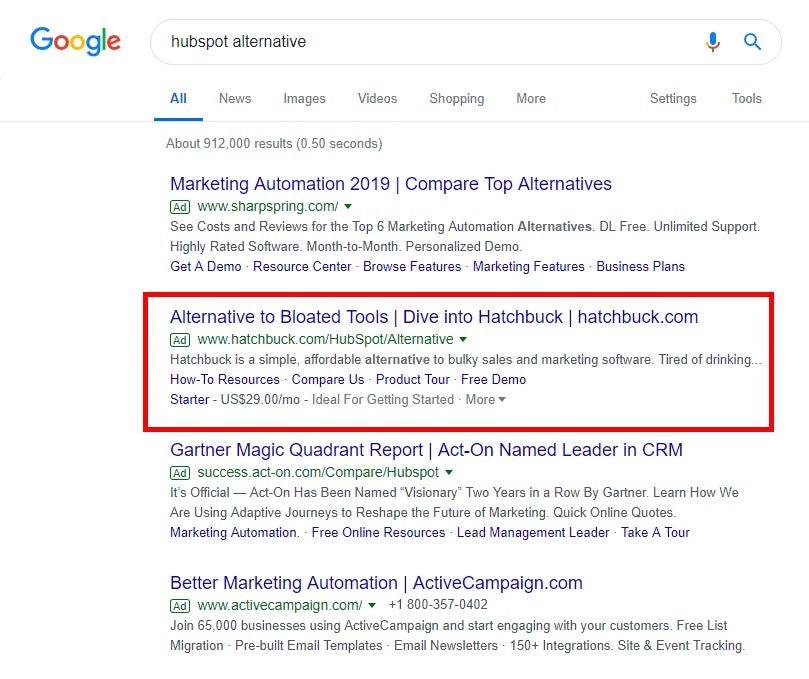Click the Free Demo sitelink

(493, 380)
